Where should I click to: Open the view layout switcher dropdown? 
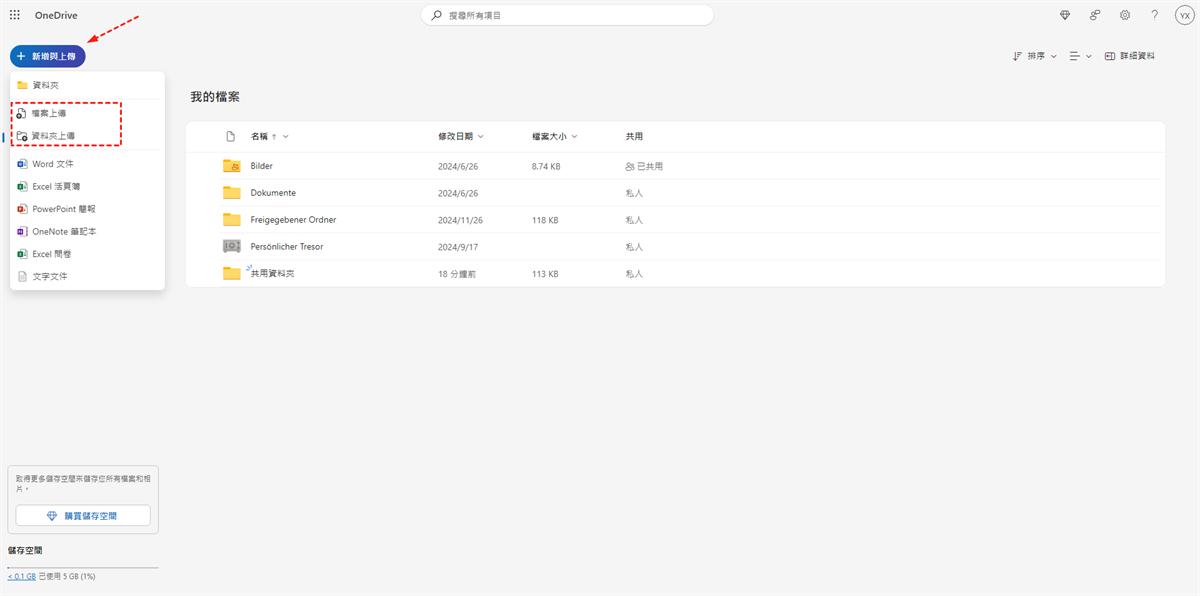(x=1080, y=56)
